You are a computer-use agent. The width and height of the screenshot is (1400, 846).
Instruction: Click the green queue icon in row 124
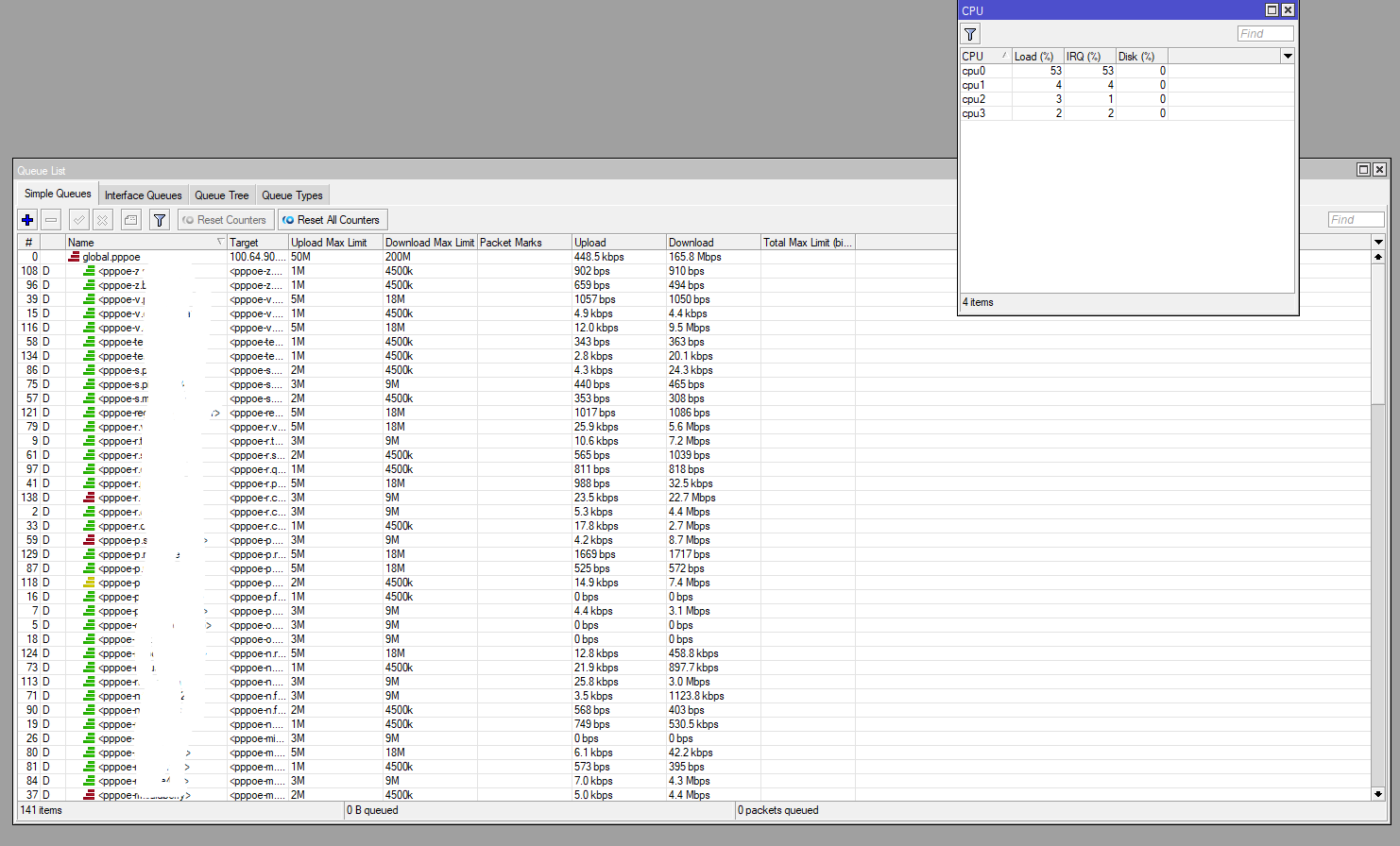tap(89, 653)
